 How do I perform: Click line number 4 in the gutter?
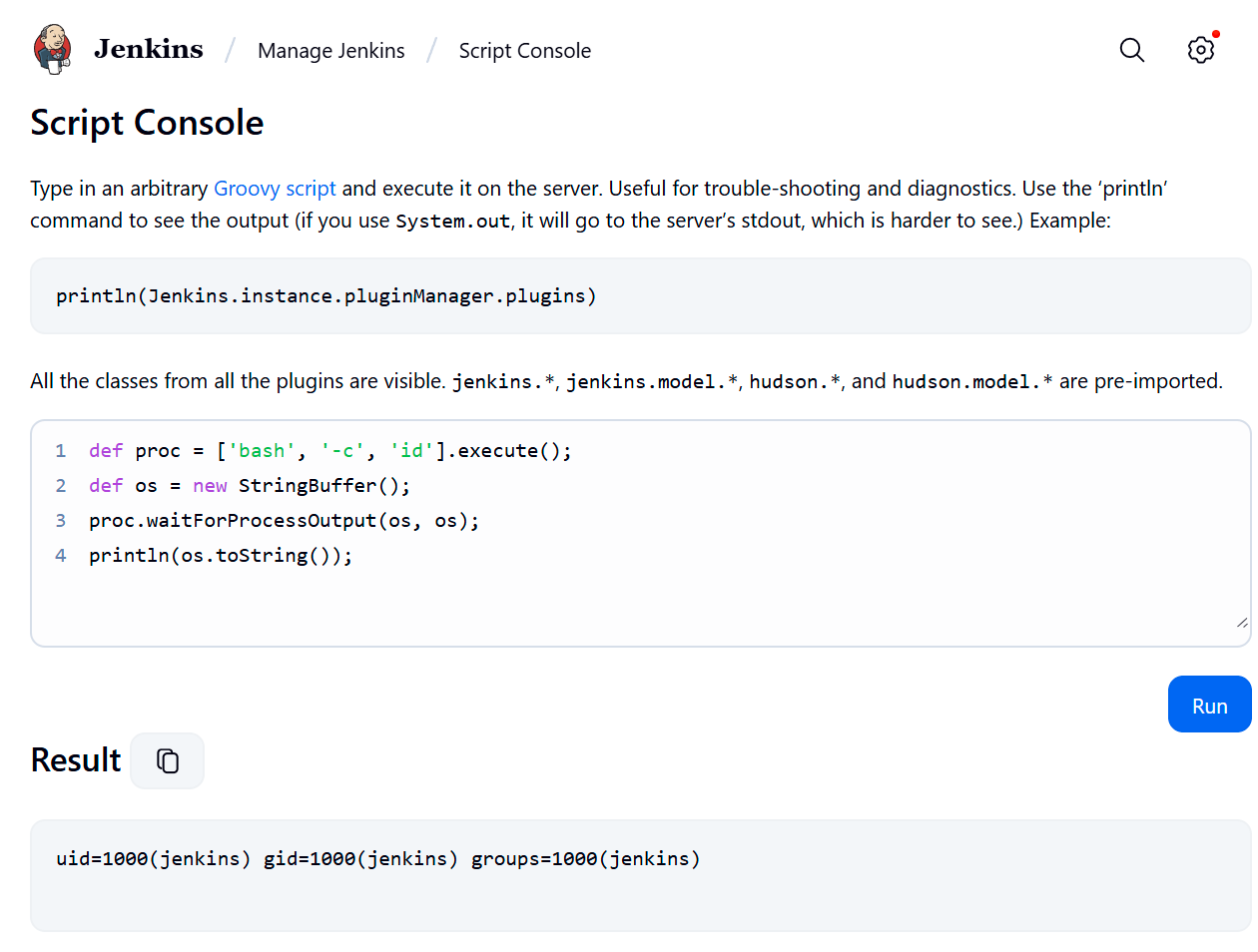coord(61,556)
